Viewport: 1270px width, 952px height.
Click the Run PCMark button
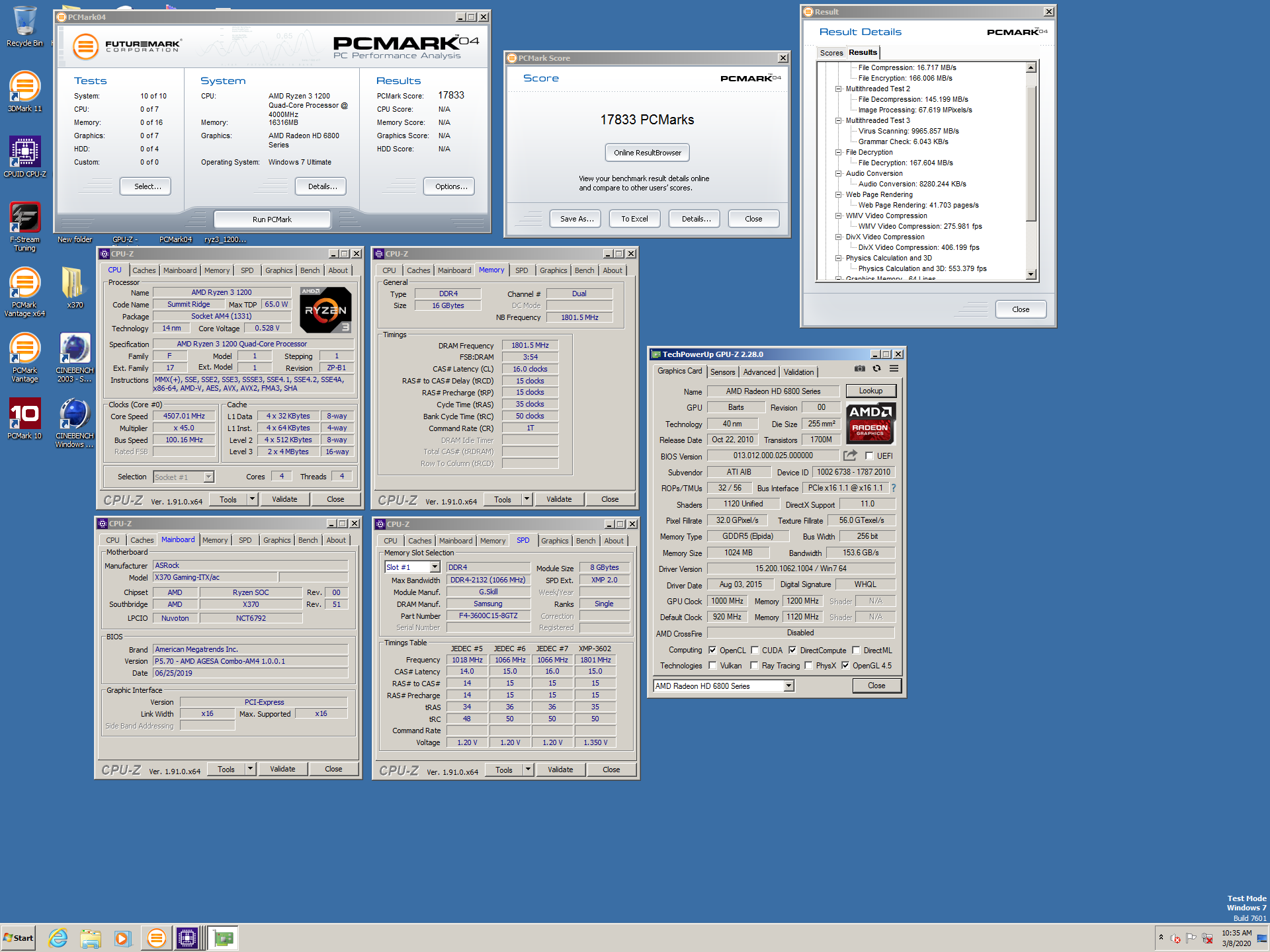(272, 219)
